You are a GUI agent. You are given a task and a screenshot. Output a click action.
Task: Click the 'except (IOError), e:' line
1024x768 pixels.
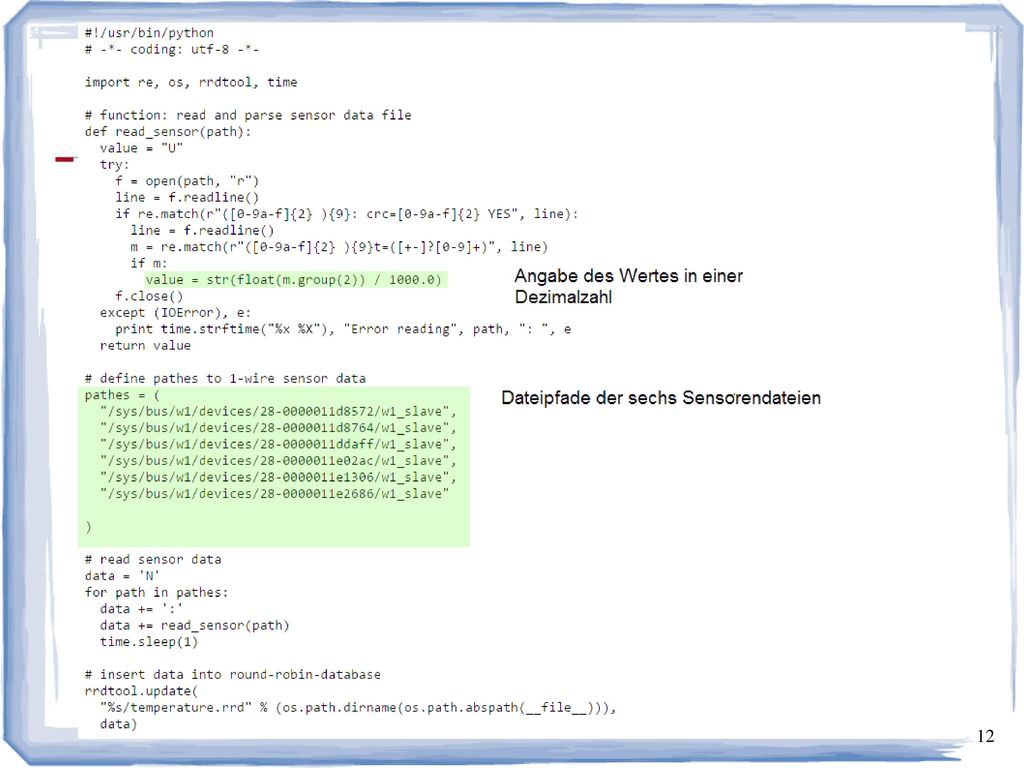tap(175, 313)
